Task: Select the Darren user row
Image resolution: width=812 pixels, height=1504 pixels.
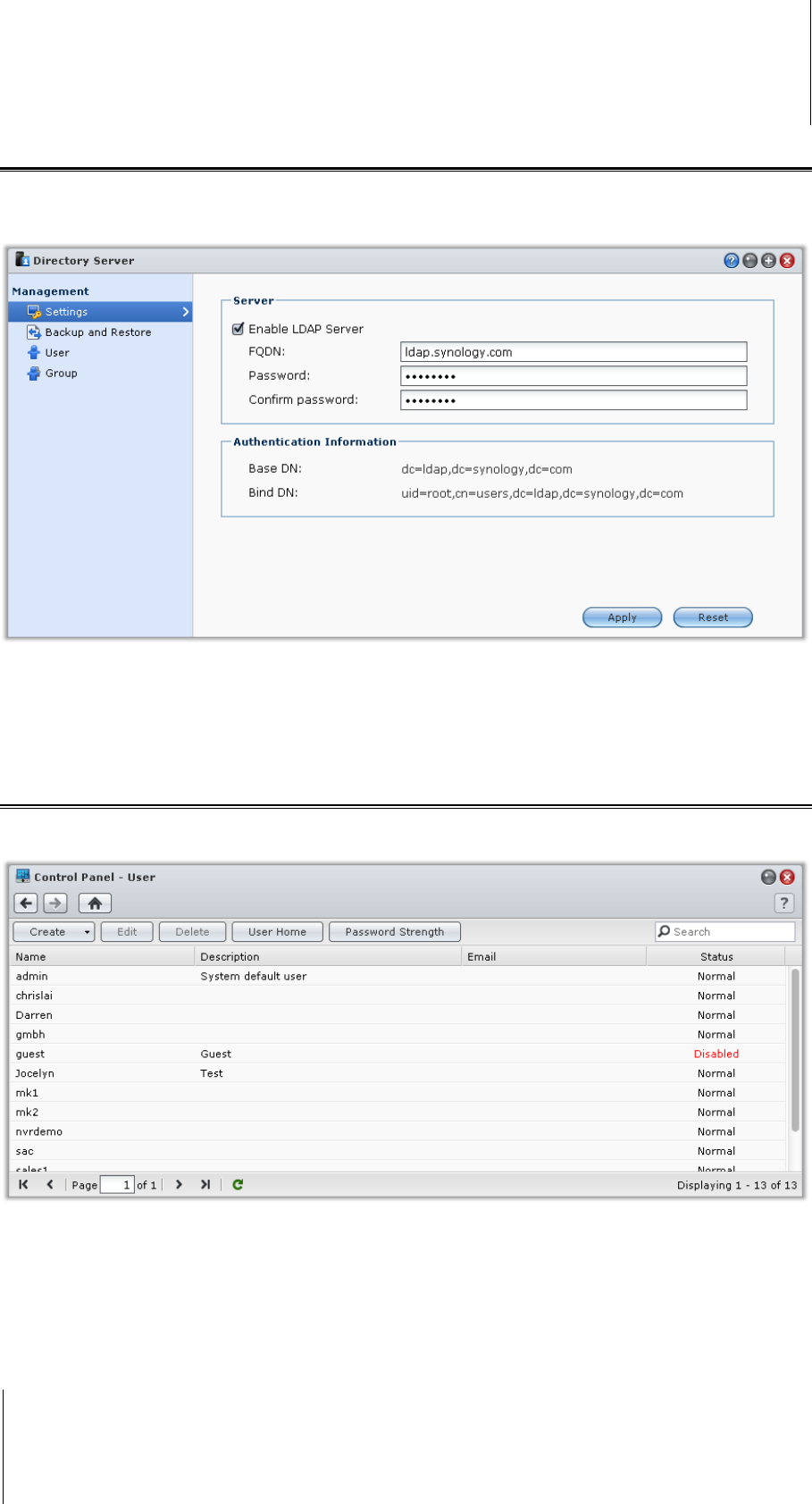Action: click(x=399, y=1015)
